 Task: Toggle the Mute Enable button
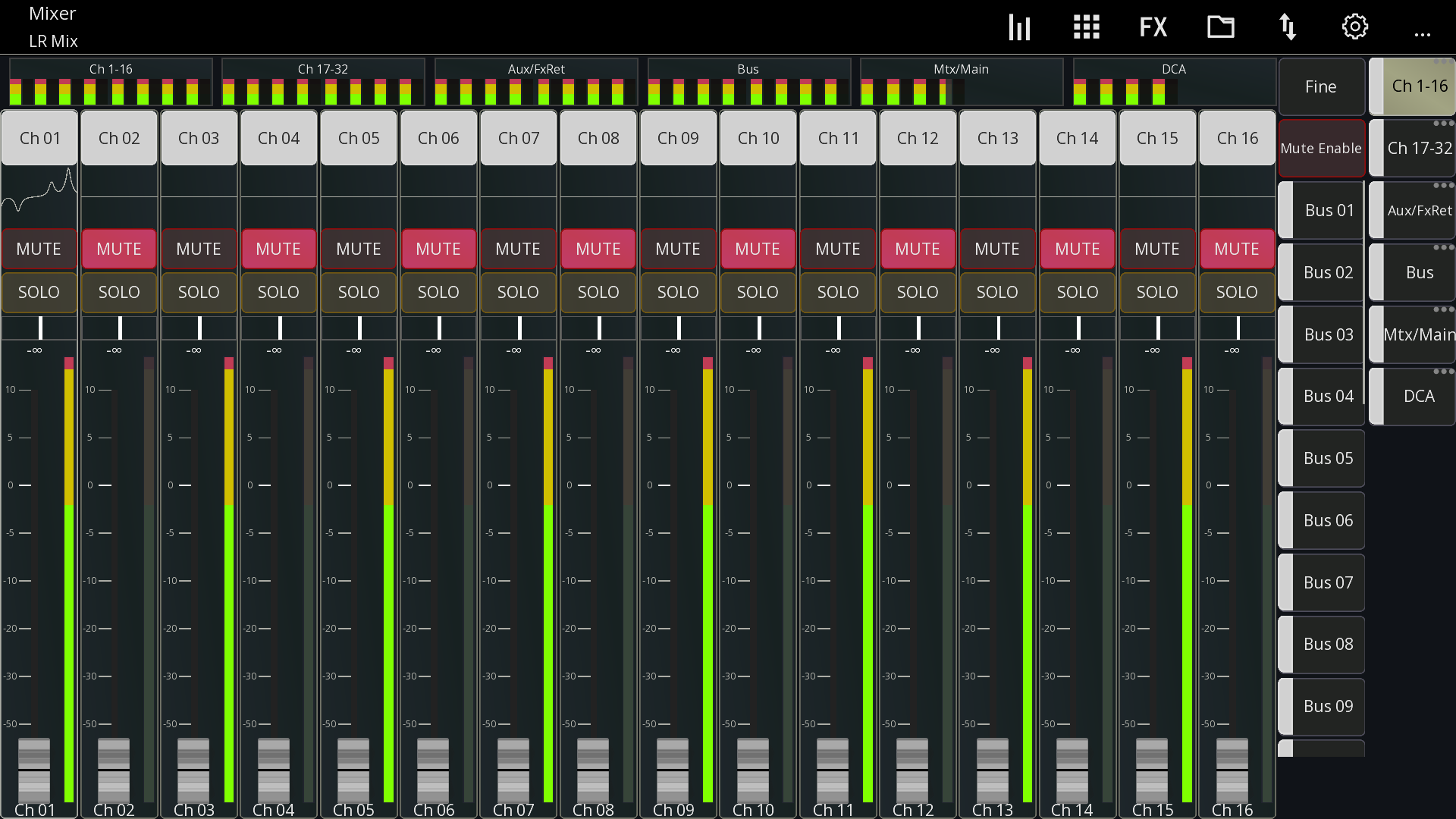(1321, 148)
